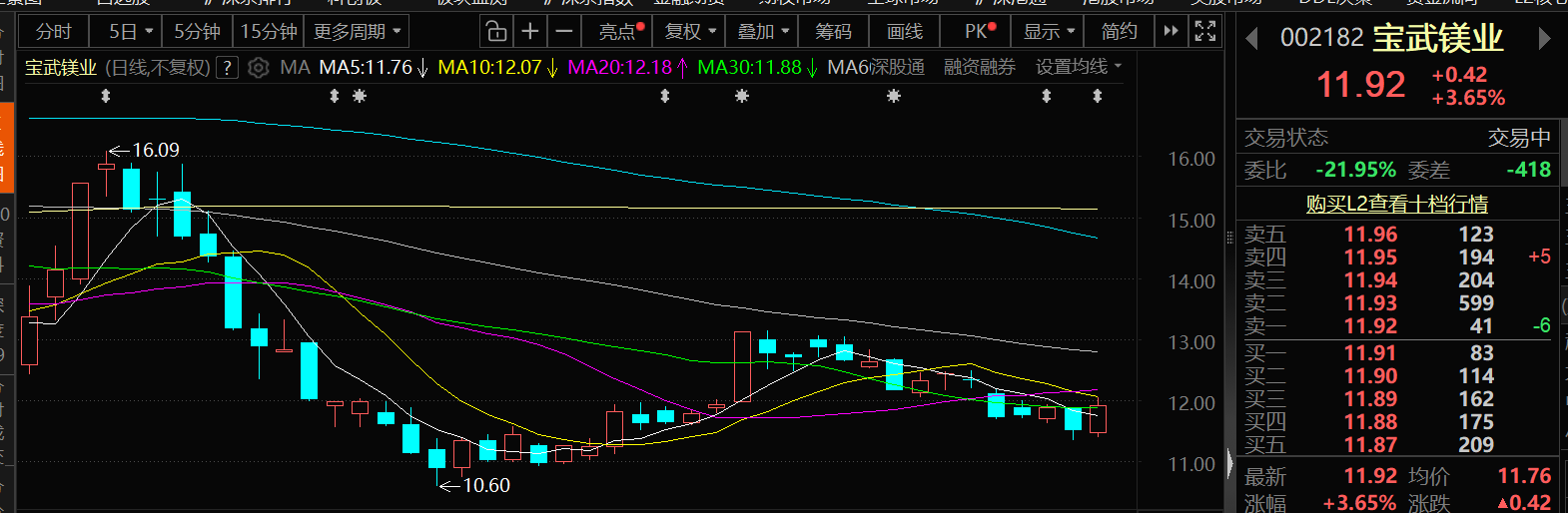Viewport: 1568px width, 513px height.
Task: Click the +3.65% change in header
Action: coord(1468,98)
